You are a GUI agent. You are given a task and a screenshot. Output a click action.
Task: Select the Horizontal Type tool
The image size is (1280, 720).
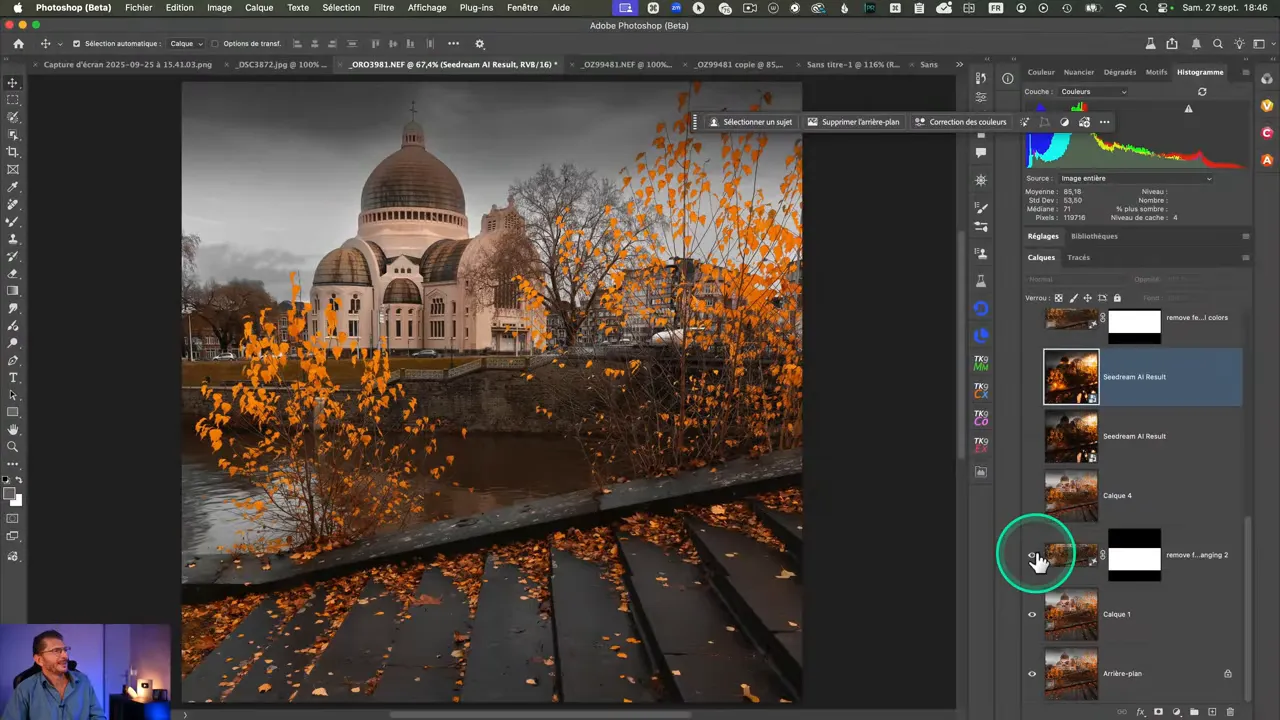13,378
